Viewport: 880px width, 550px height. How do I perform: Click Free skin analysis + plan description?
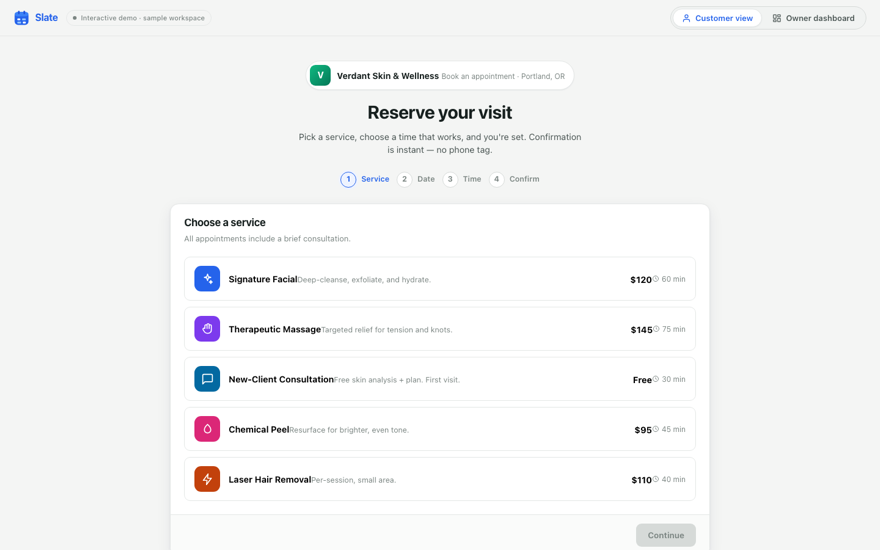pos(397,380)
